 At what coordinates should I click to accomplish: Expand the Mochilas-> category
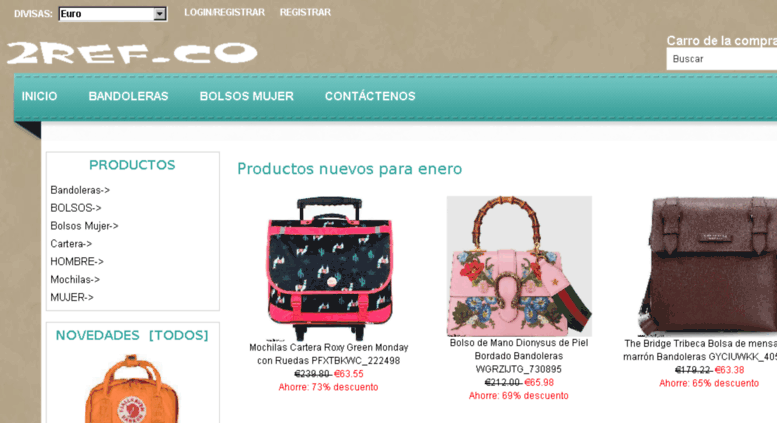[75, 279]
